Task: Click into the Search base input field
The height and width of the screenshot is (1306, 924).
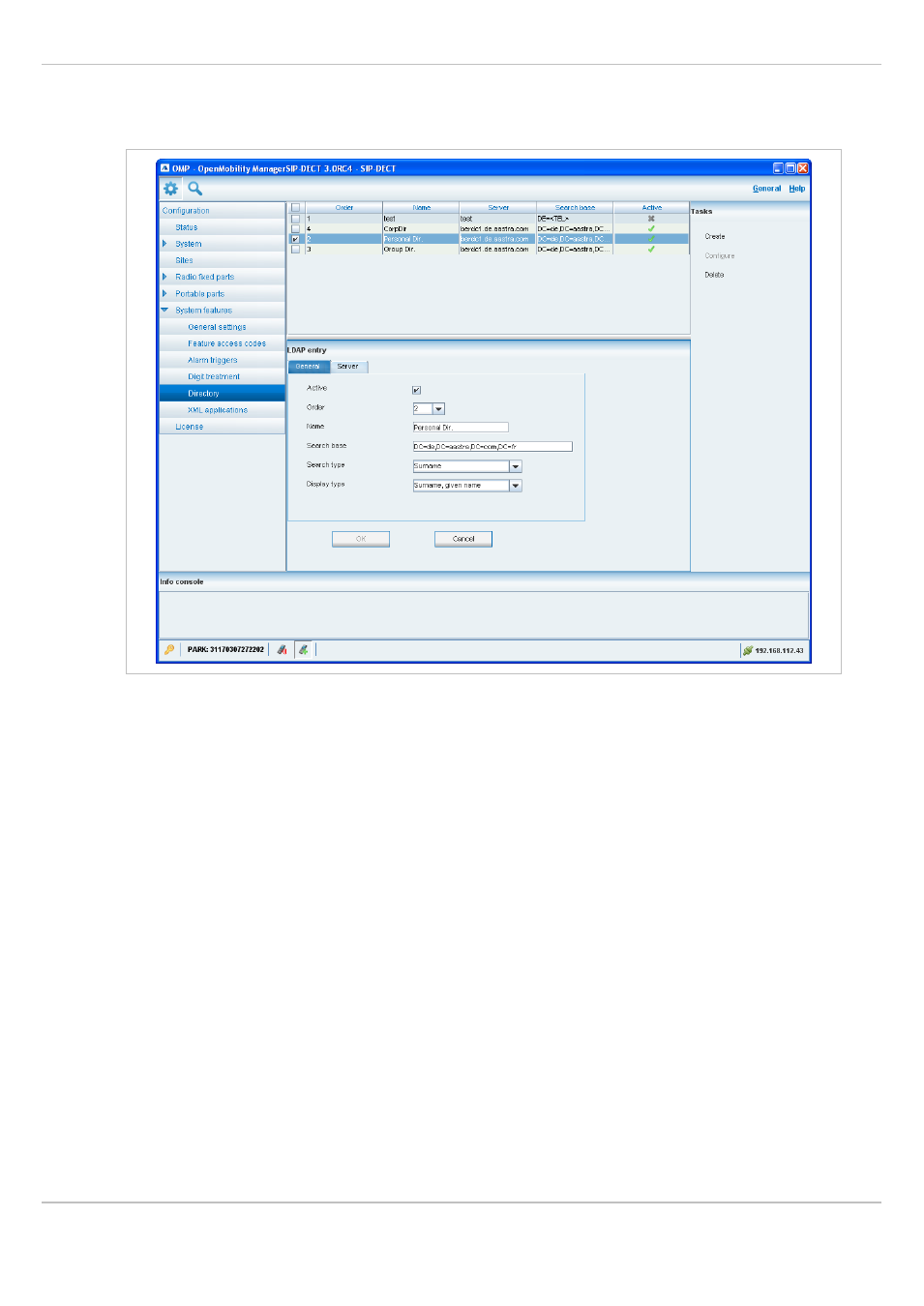Action: 492,447
